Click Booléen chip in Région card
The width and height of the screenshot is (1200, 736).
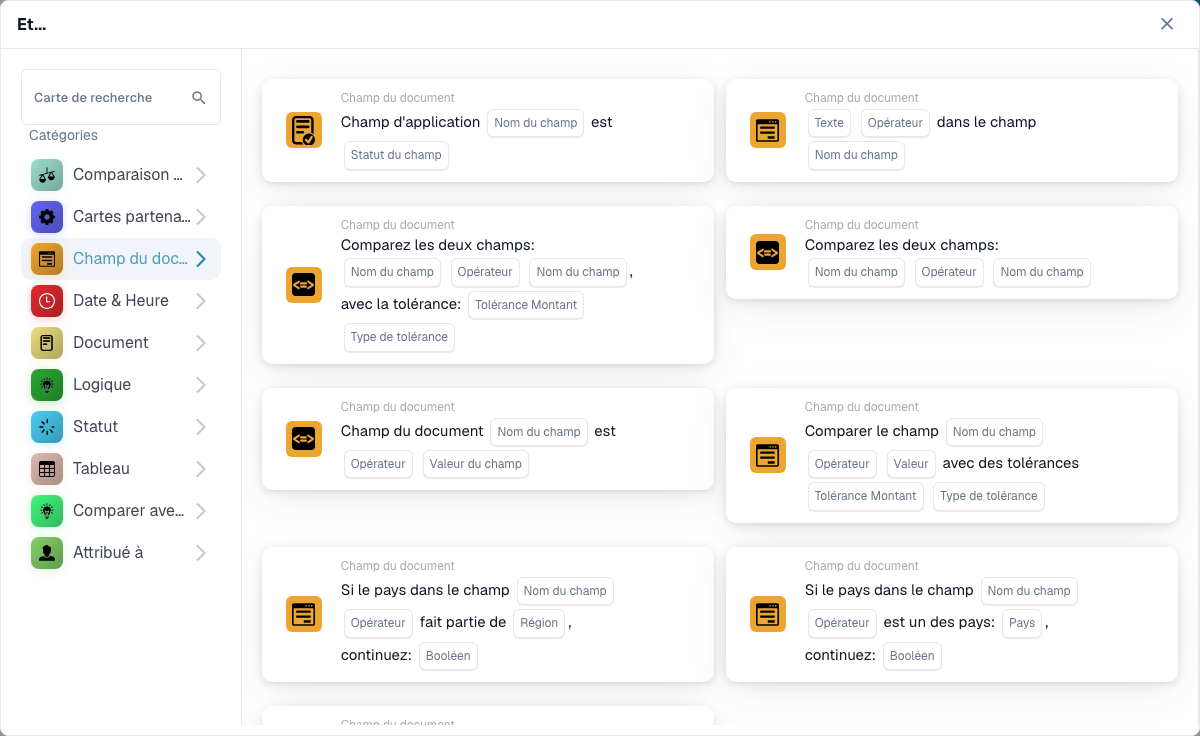coord(448,656)
